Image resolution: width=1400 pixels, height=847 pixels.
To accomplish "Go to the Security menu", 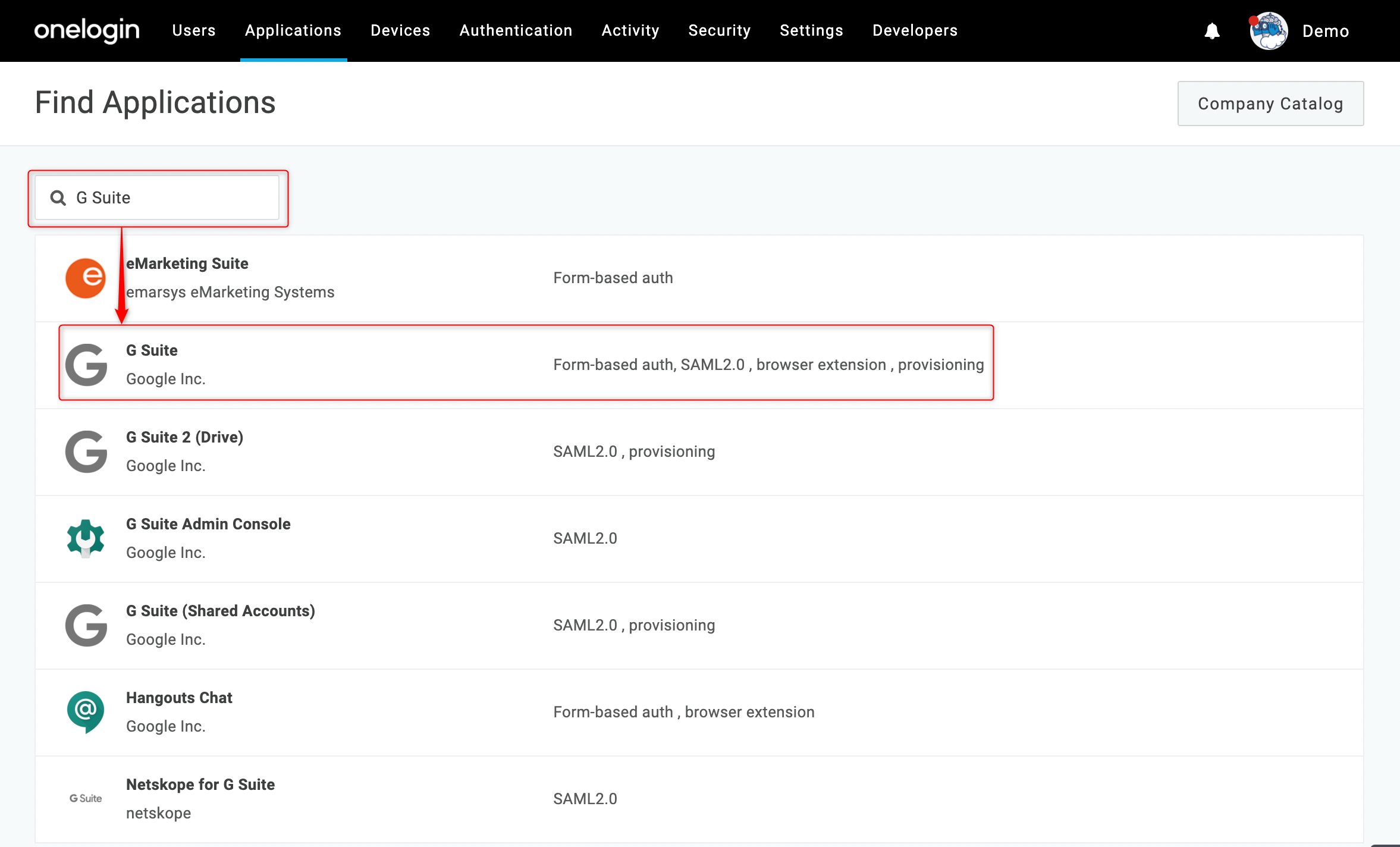I will 719,30.
